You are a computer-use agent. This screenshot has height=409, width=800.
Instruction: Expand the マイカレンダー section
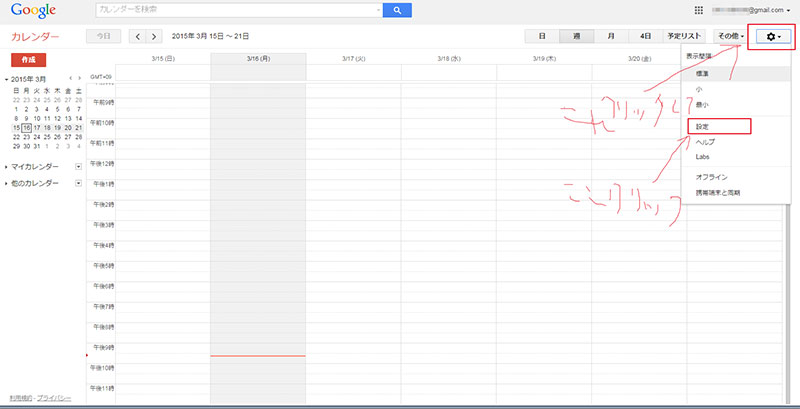[x=6, y=167]
